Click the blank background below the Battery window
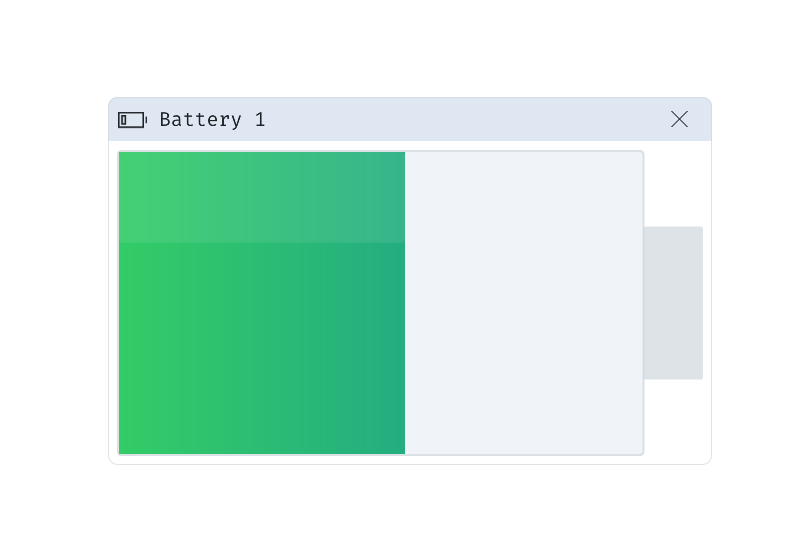793x534 pixels. 400,500
